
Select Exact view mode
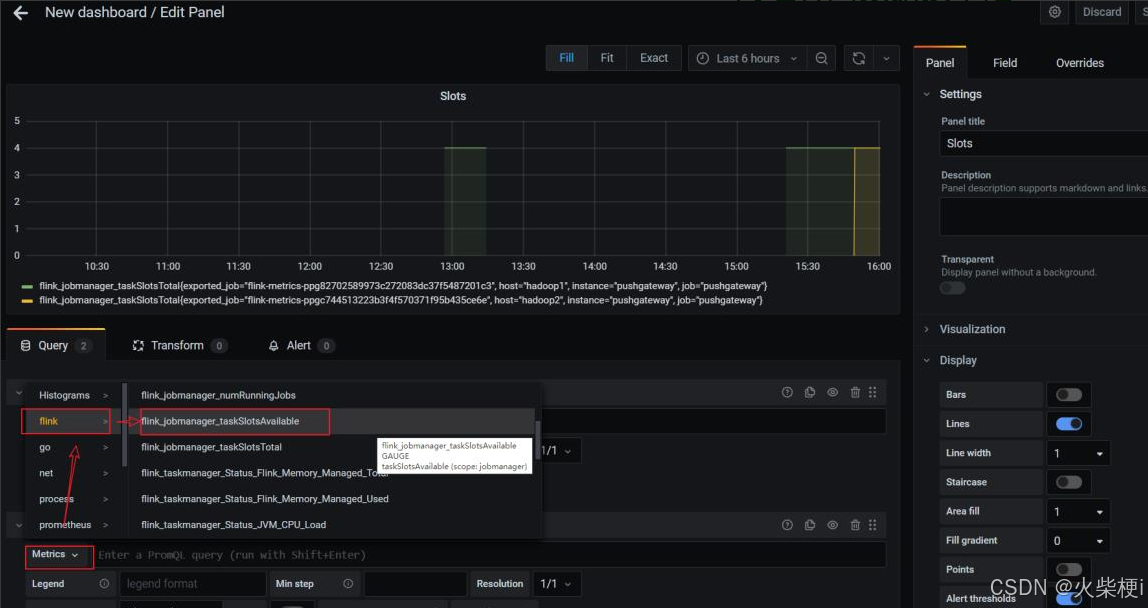pos(654,58)
